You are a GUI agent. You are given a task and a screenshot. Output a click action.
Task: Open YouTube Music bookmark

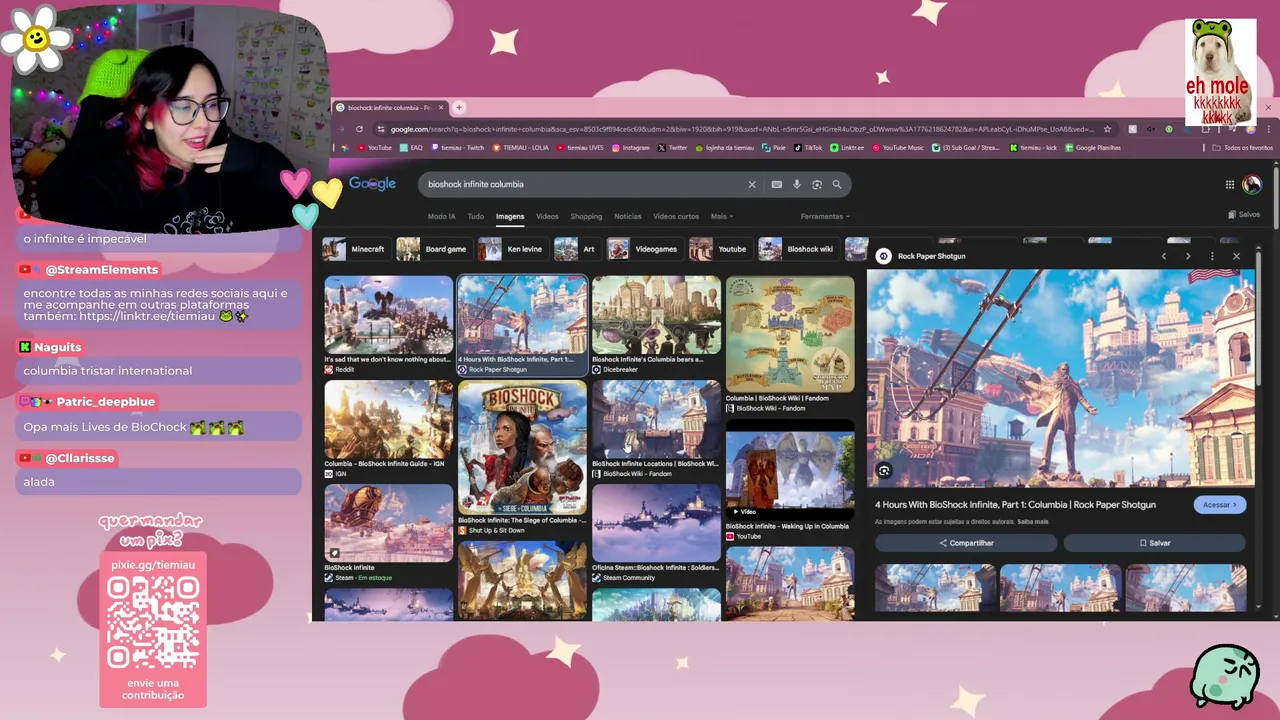click(x=898, y=148)
